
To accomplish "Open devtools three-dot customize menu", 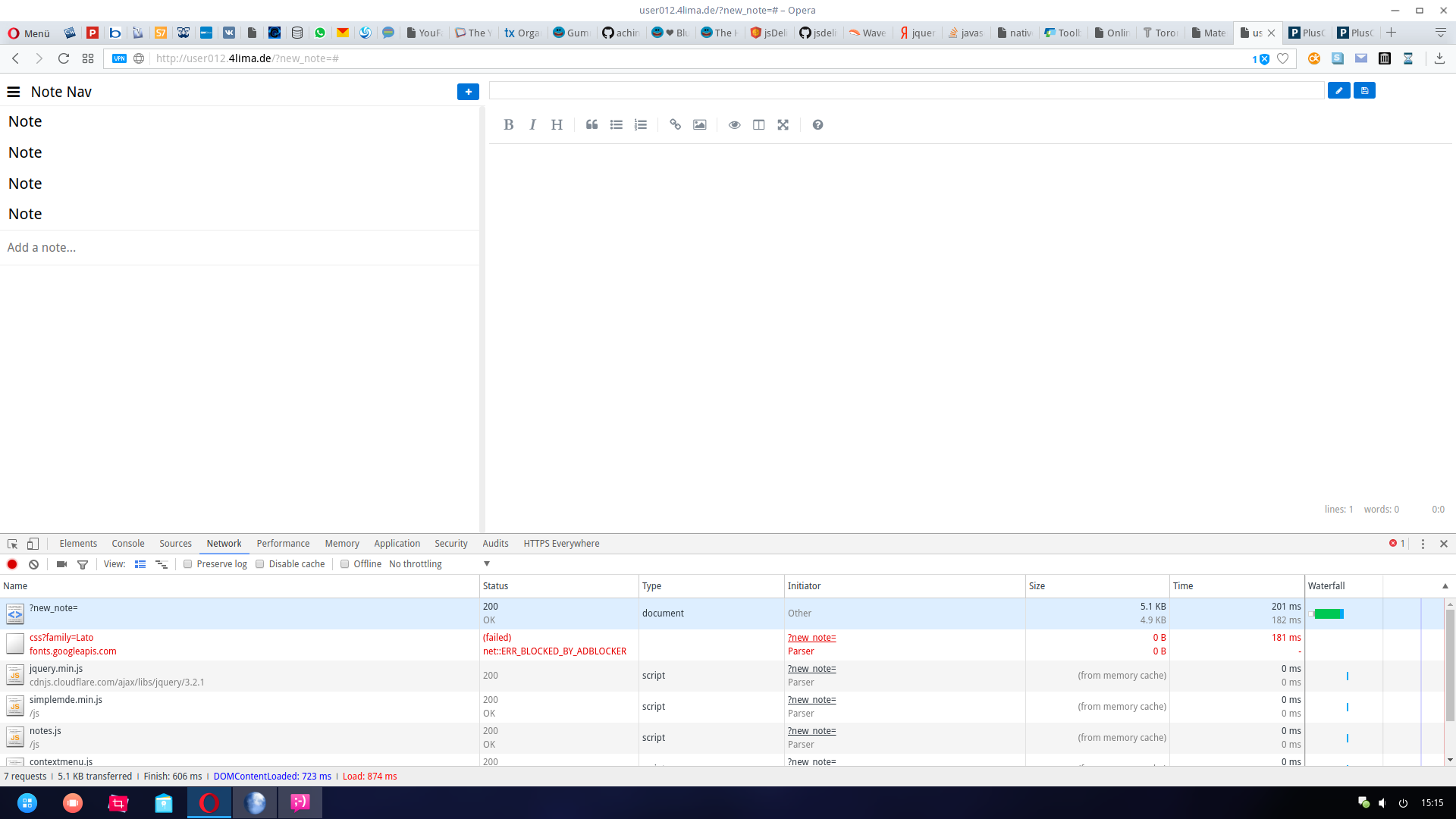I will pyautogui.click(x=1423, y=544).
